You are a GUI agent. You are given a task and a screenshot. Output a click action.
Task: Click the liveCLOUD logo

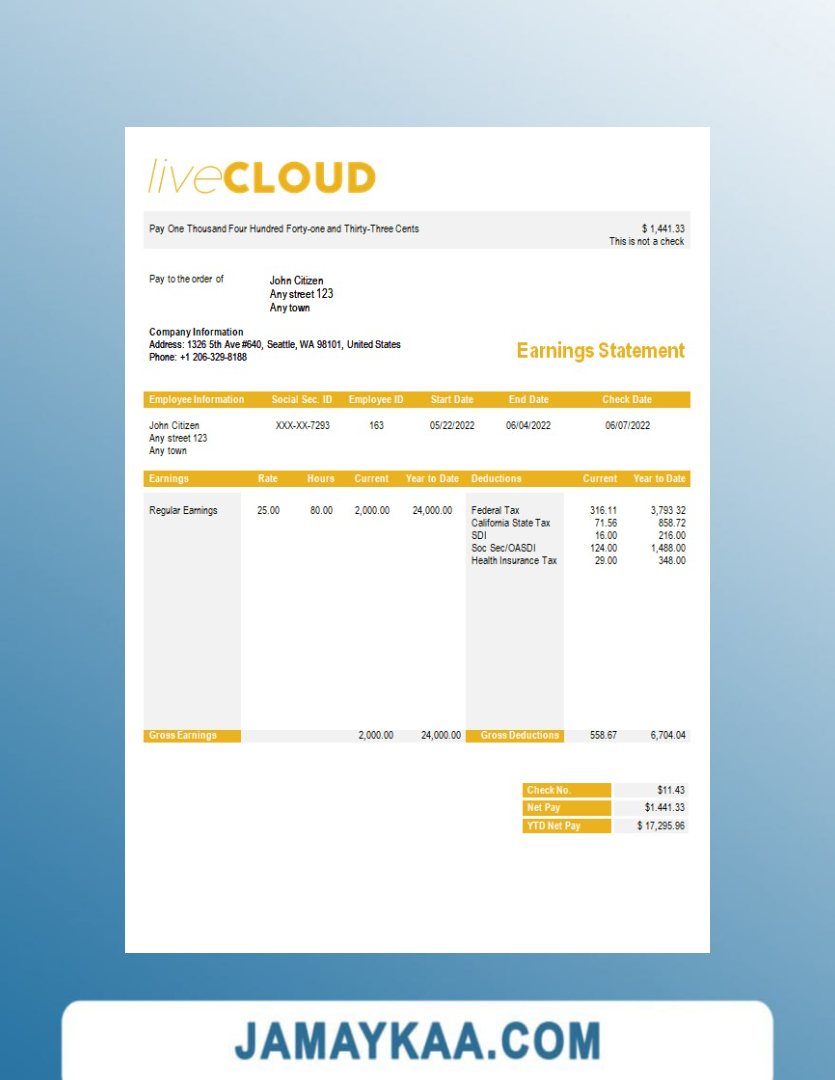point(262,178)
